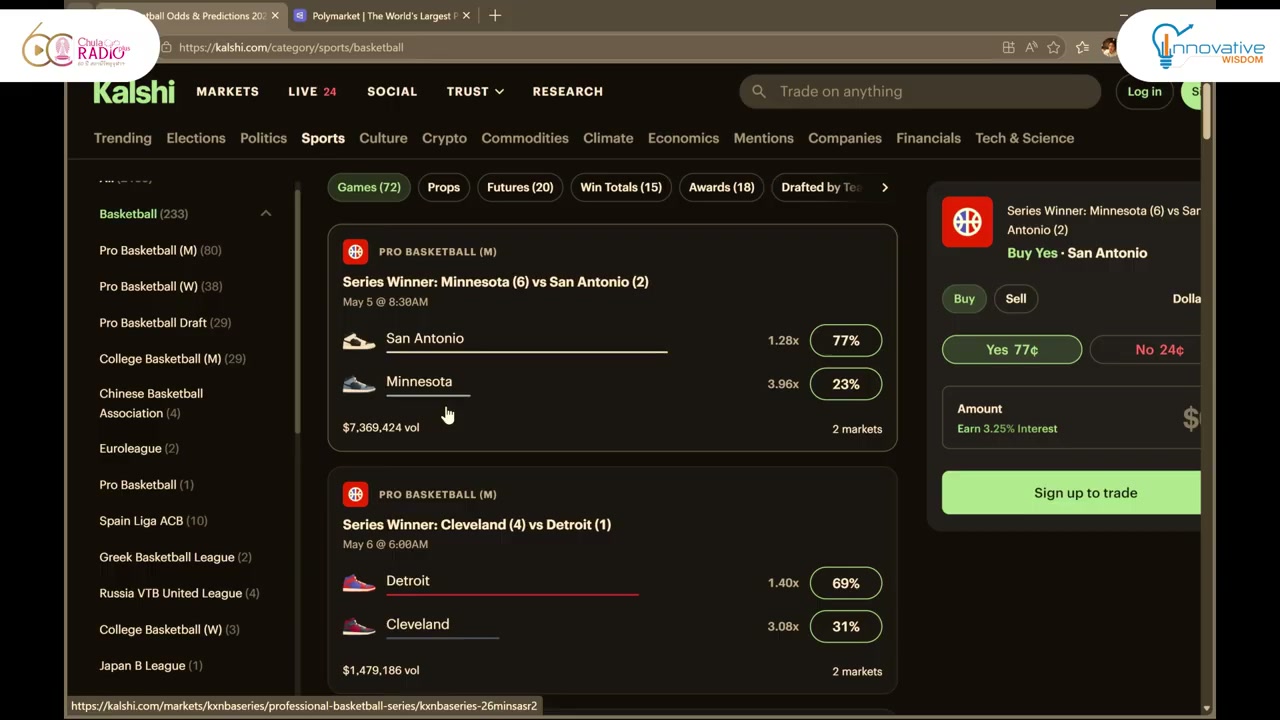
Task: Click Pro Basketball icon on Cleveland card
Action: tap(355, 494)
